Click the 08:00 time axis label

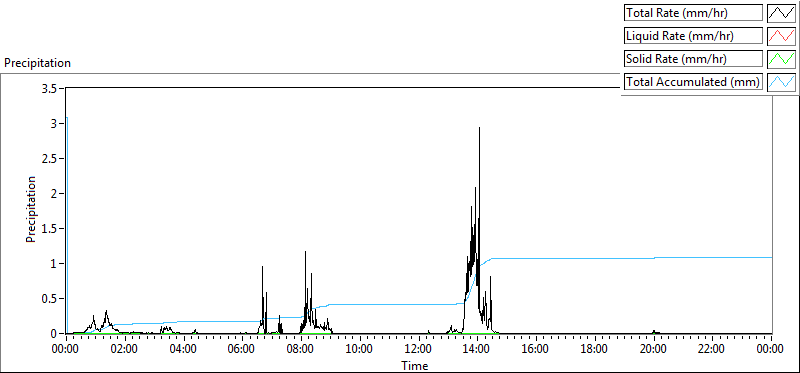coord(301,350)
